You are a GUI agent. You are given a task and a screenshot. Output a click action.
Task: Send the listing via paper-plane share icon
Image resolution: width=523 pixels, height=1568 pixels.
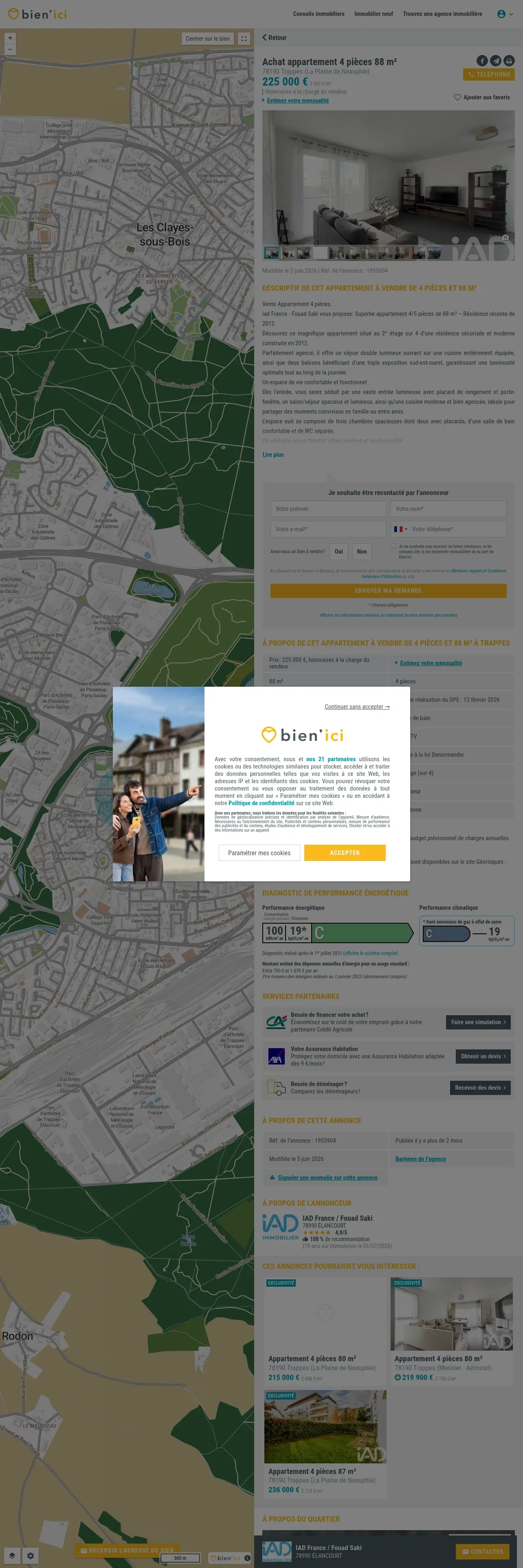tap(496, 61)
